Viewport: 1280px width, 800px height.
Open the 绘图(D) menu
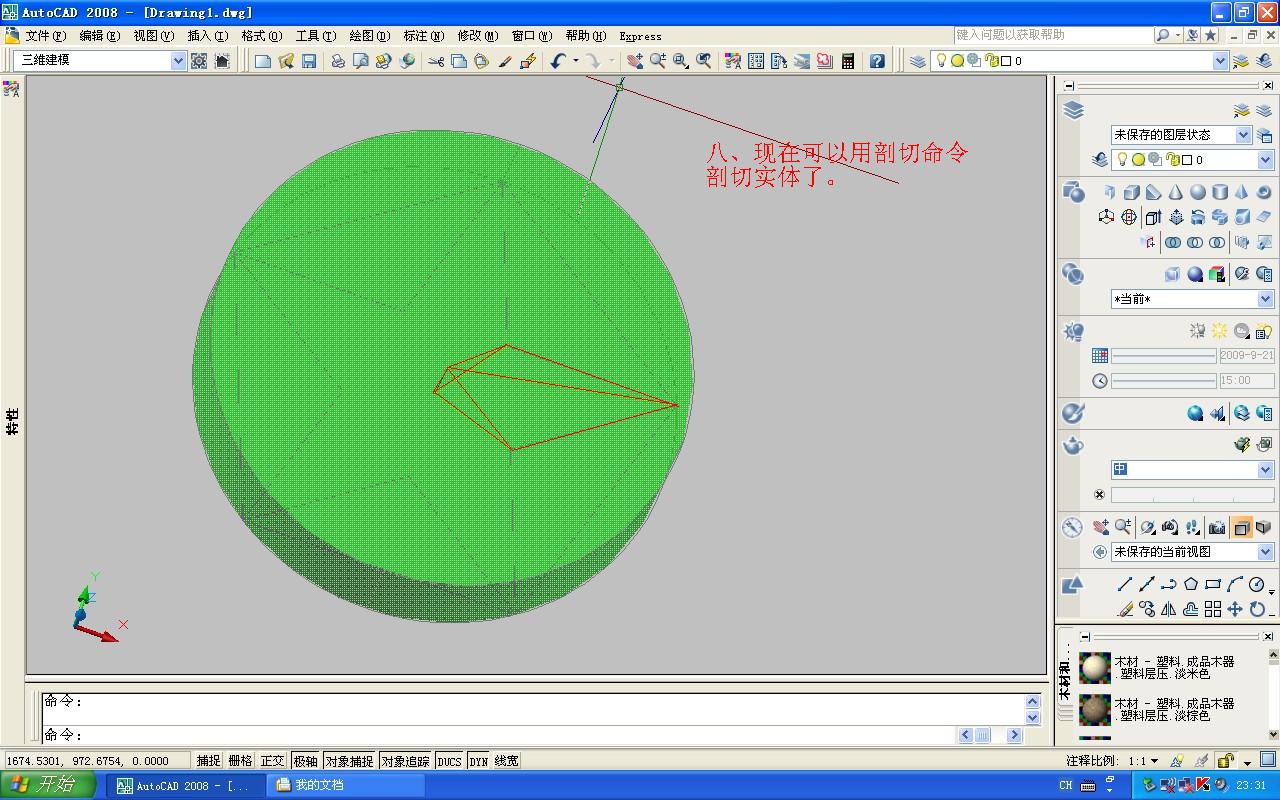click(x=369, y=36)
